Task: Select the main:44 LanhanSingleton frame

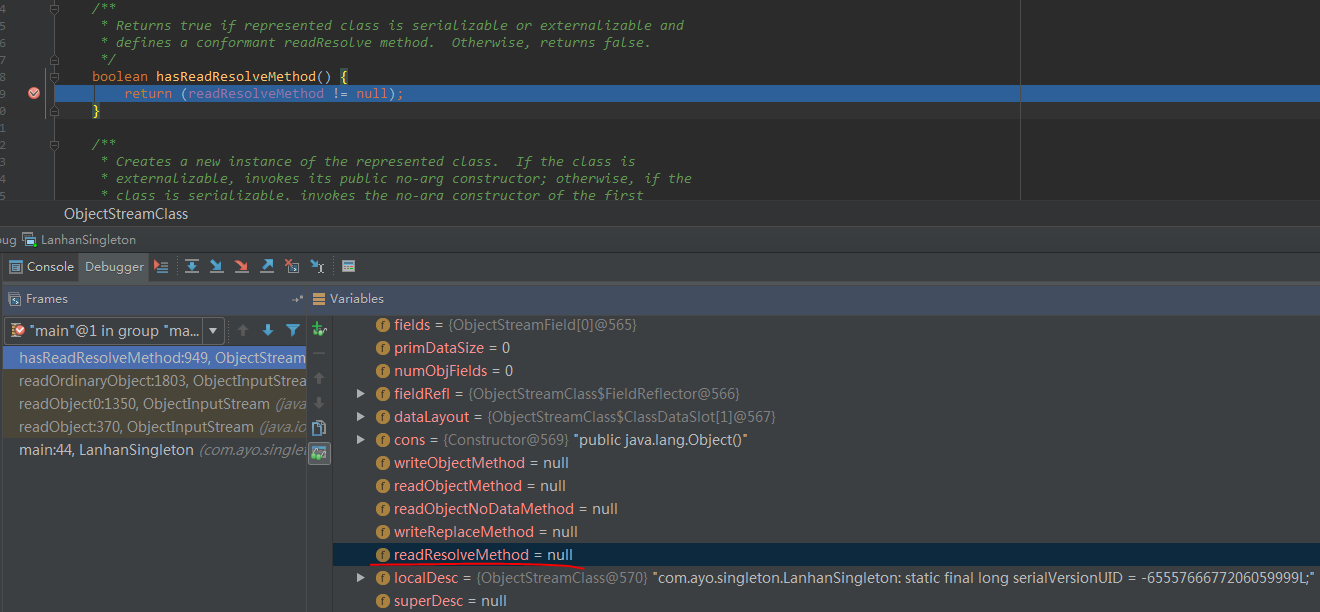Action: coord(106,450)
